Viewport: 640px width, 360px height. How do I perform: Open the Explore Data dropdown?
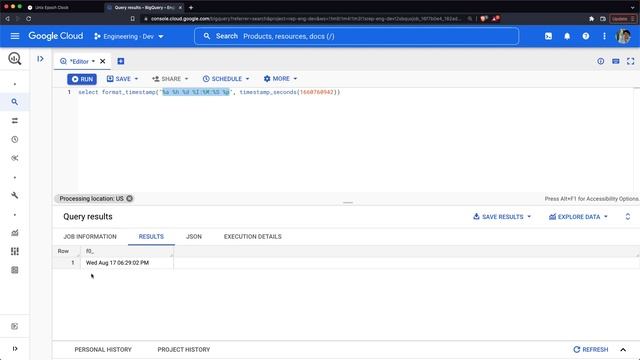pyautogui.click(x=578, y=217)
